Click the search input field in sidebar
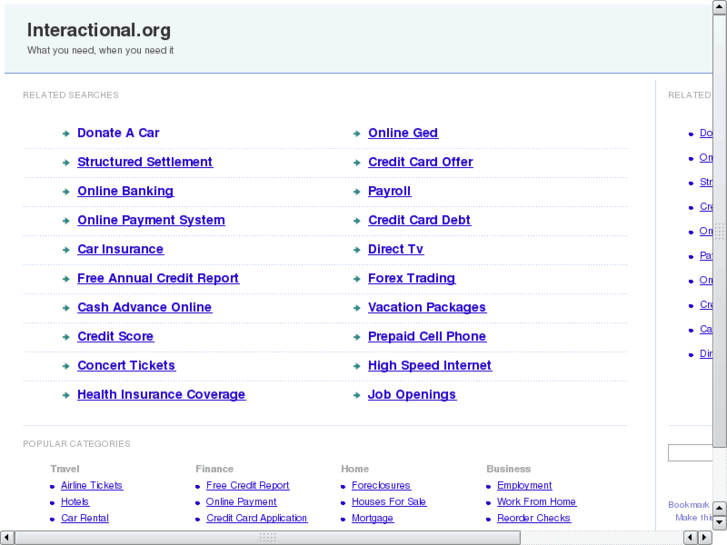 690,453
